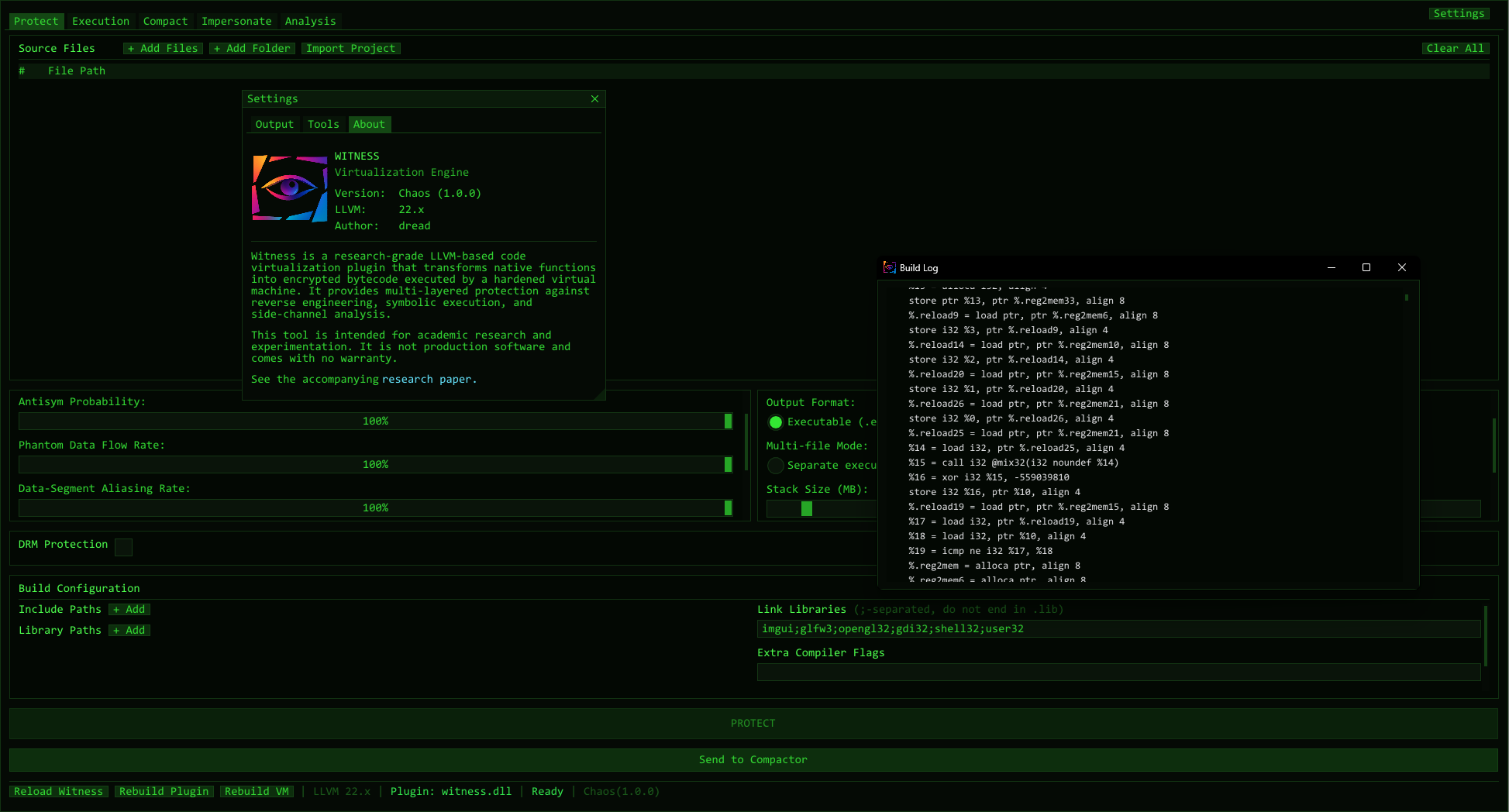Adjust the Stack Size slider

pos(807,509)
